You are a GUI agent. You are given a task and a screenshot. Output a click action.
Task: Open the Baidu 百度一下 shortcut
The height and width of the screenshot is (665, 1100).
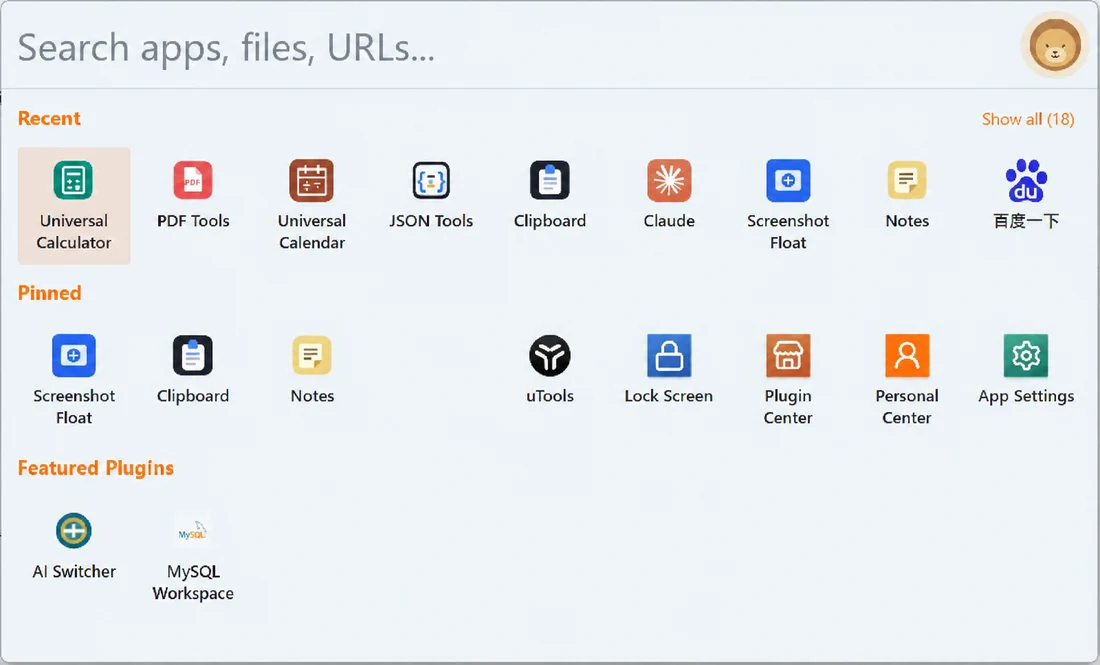coord(1026,195)
